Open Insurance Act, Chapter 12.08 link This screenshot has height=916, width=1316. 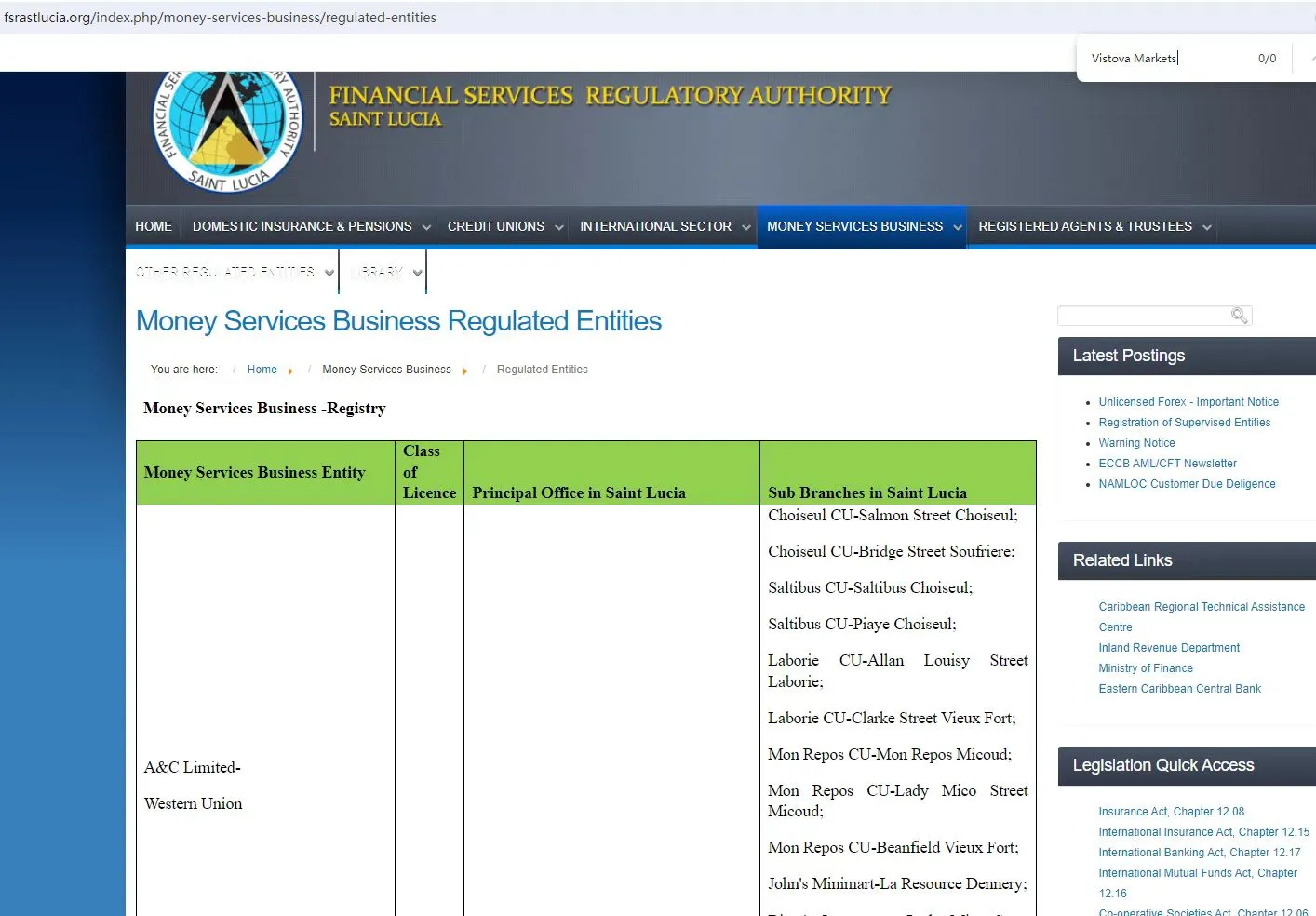(1172, 812)
